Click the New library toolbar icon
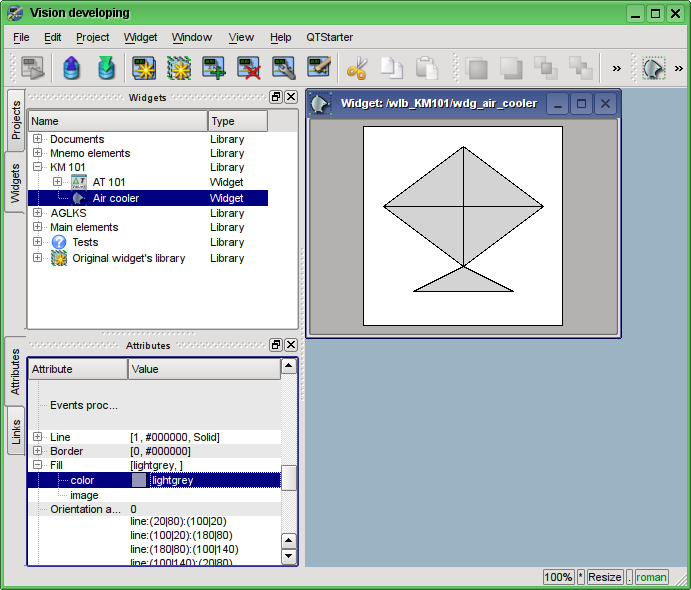This screenshot has height=590, width=691. [x=179, y=69]
